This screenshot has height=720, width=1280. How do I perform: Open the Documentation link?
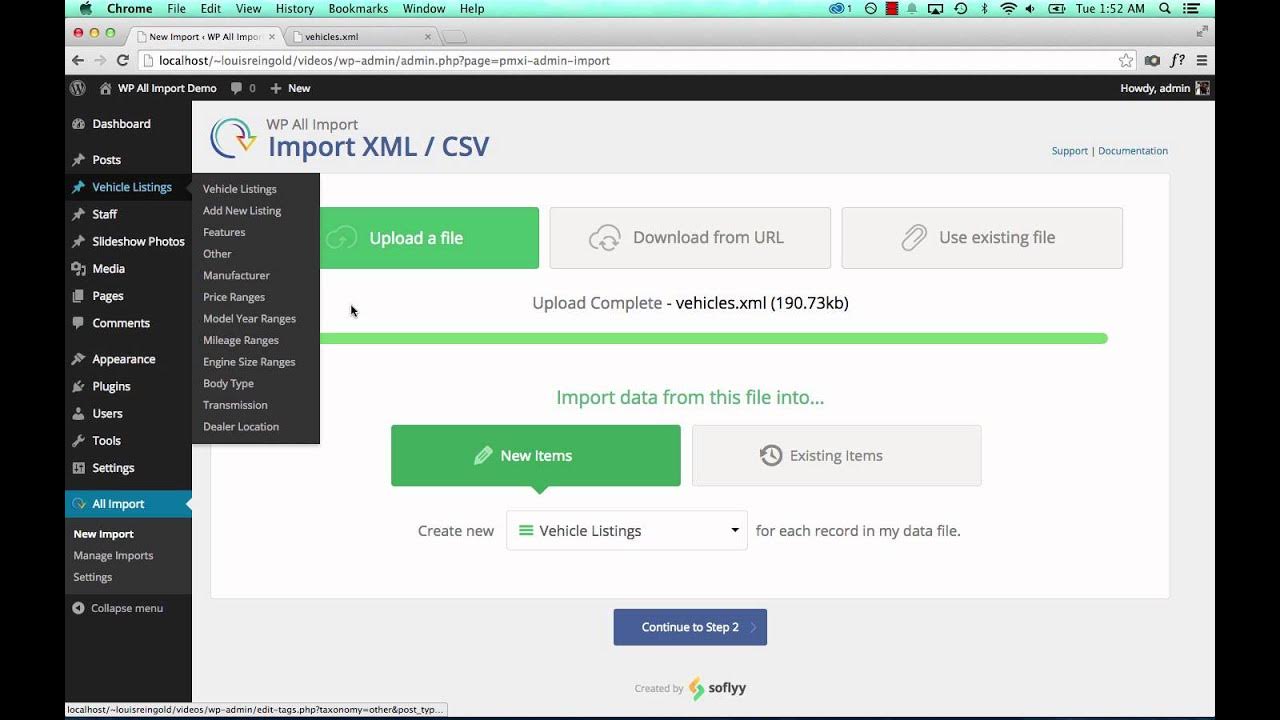coord(1133,151)
